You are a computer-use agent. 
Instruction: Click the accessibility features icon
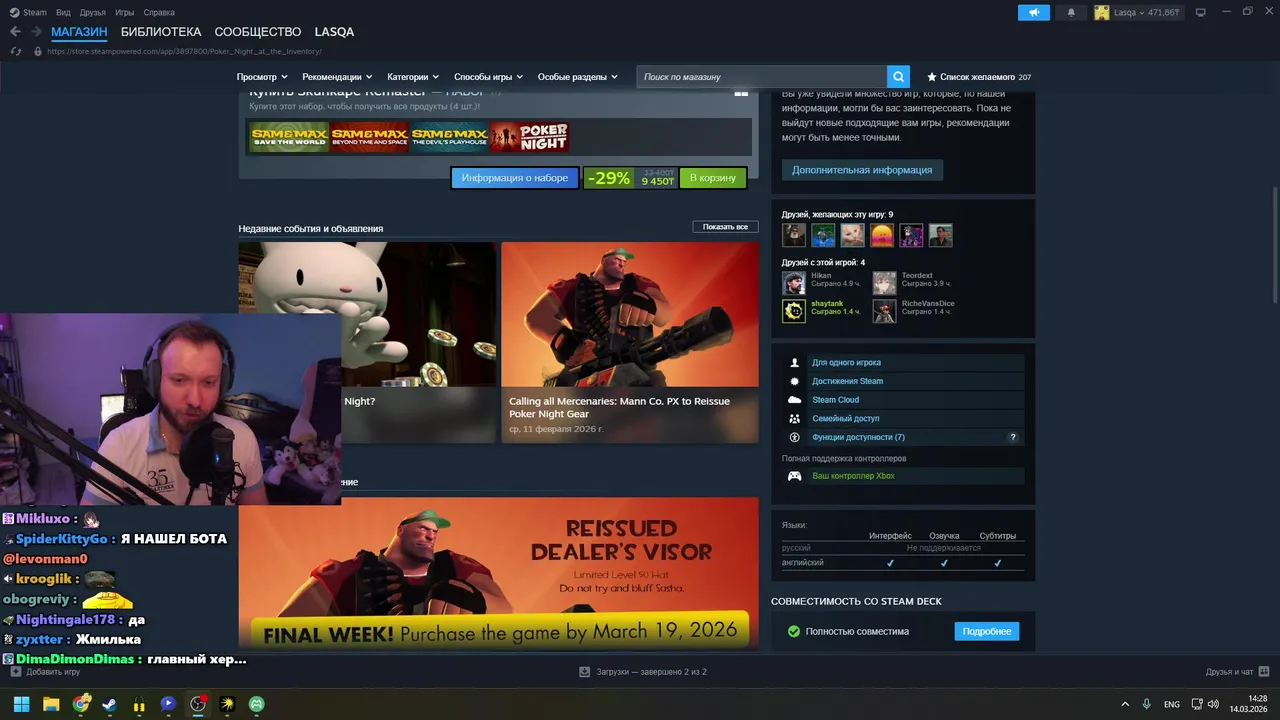tap(795, 437)
